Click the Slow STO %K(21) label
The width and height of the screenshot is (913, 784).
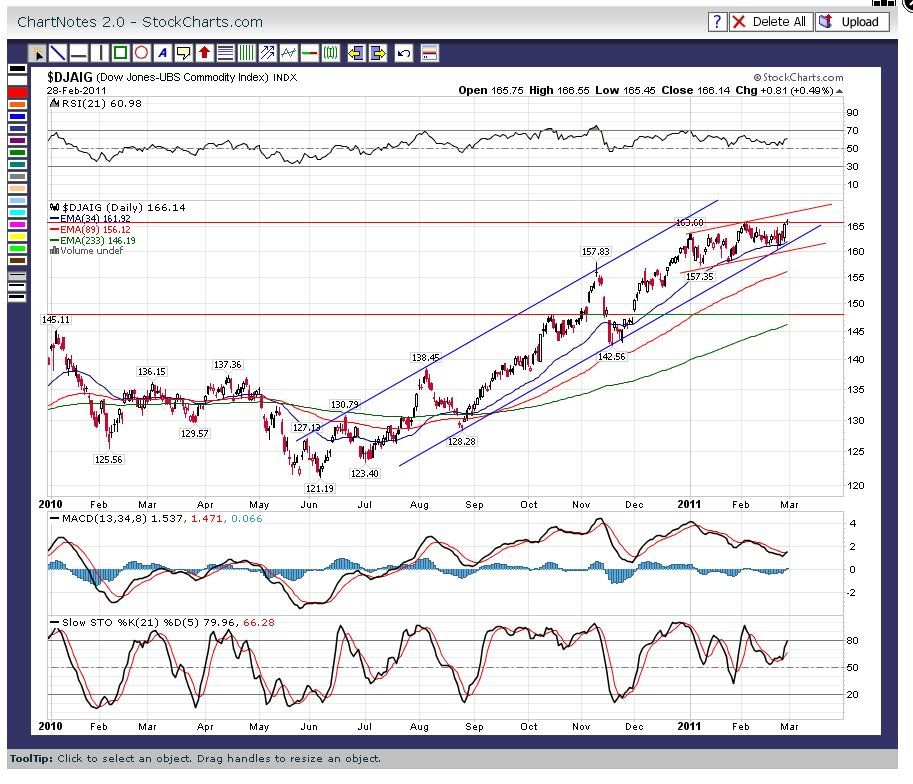(162, 623)
